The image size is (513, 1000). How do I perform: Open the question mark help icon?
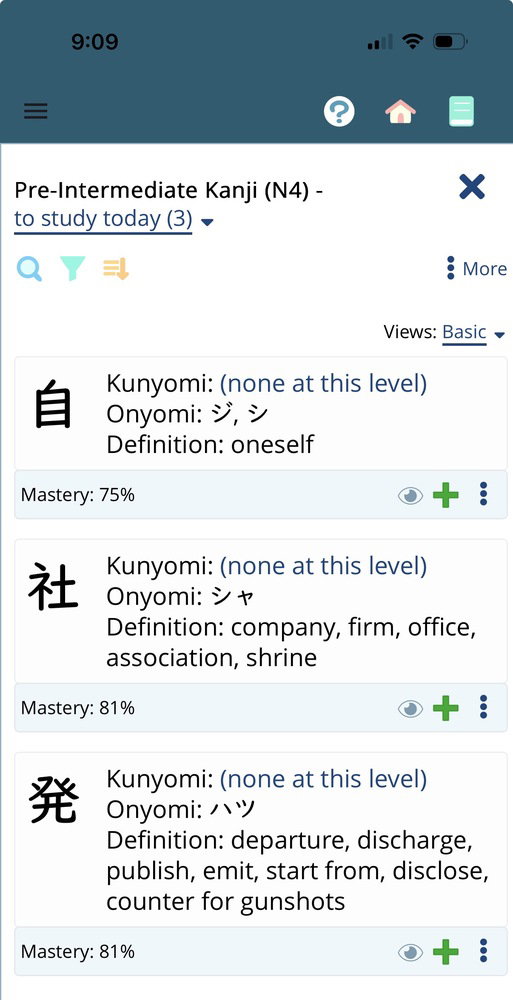click(339, 112)
